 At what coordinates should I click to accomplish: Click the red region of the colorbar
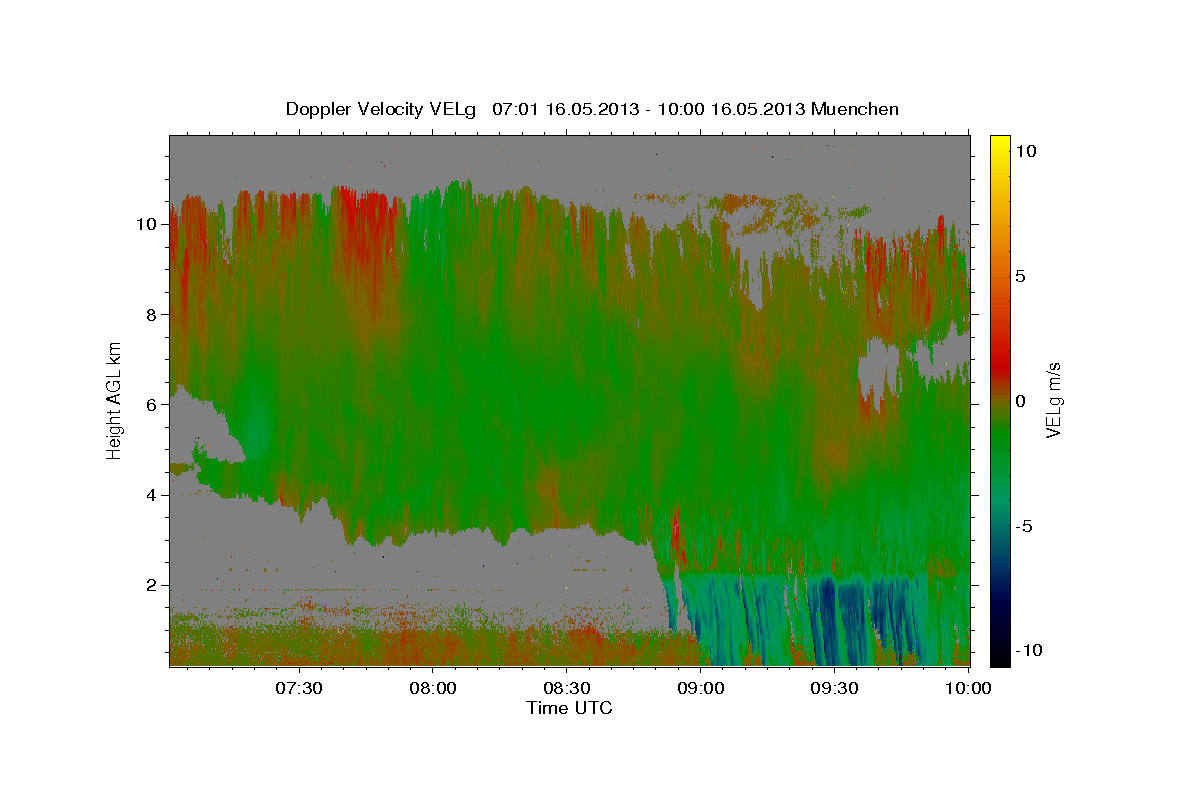tap(1000, 365)
